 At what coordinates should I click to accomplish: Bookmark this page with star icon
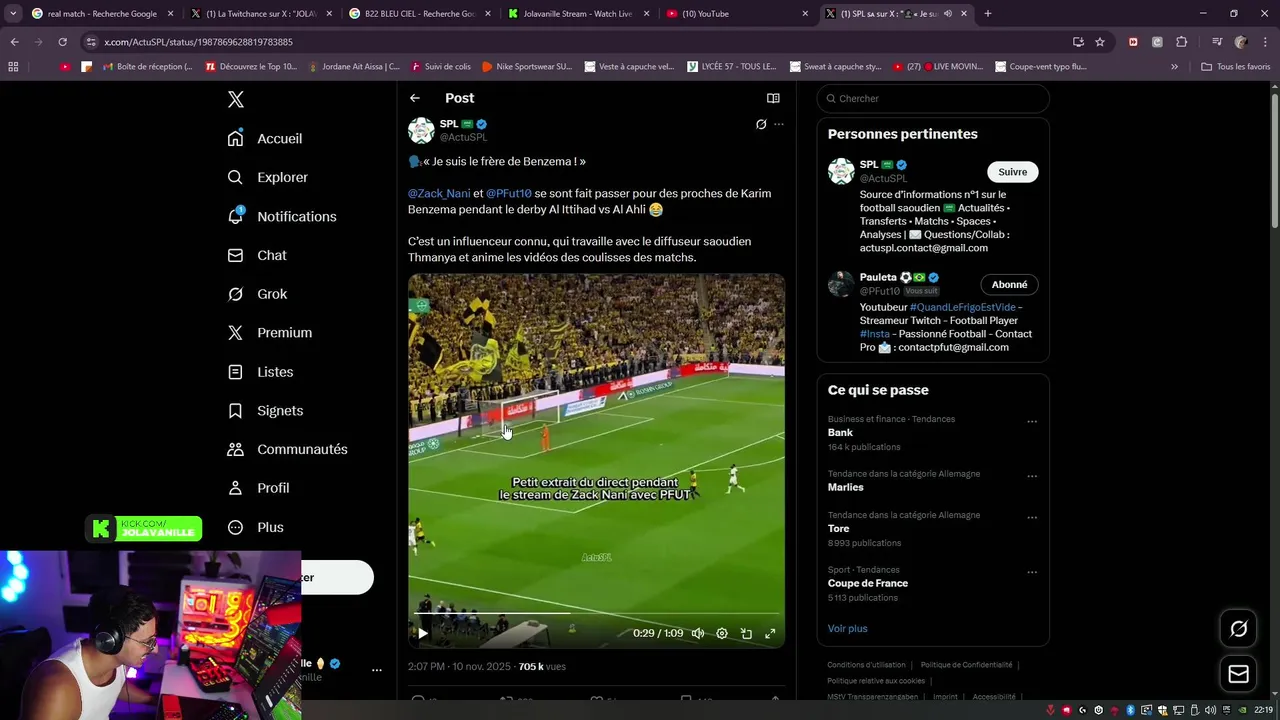tap(1100, 42)
